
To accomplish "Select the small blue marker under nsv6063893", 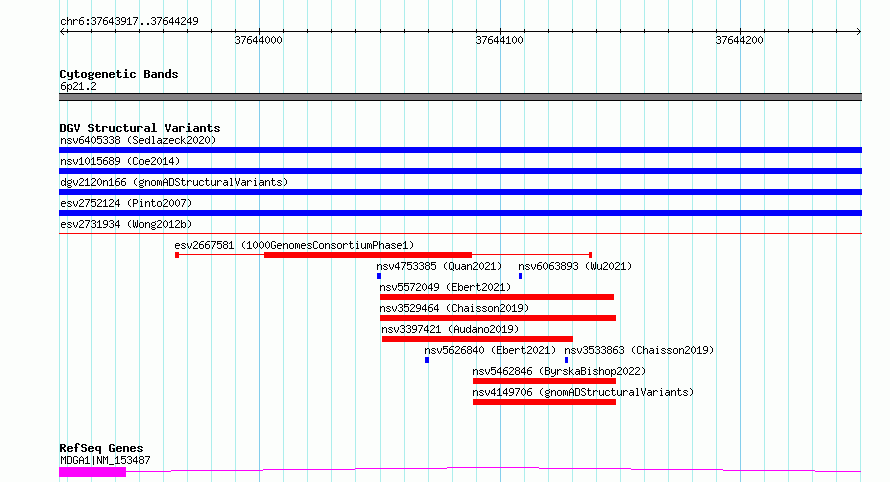I will tap(520, 276).
